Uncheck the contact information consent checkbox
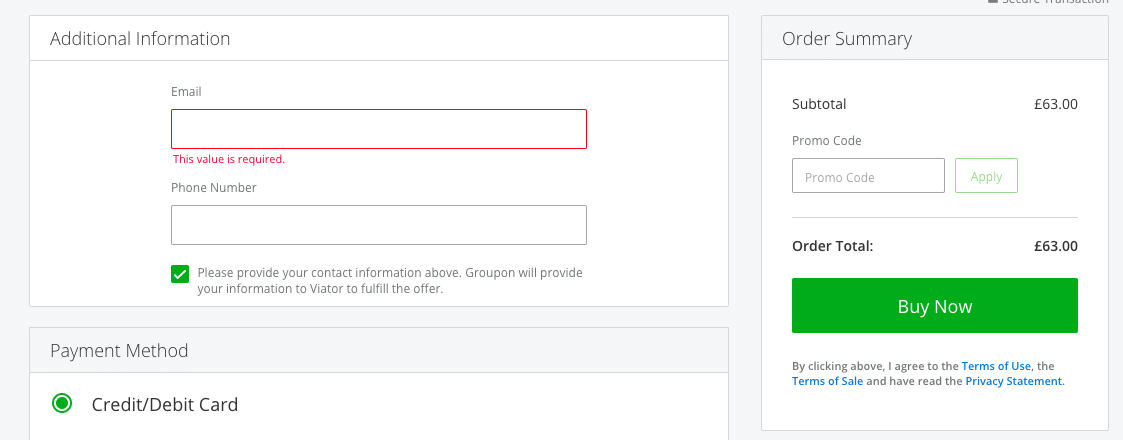 click(x=180, y=274)
